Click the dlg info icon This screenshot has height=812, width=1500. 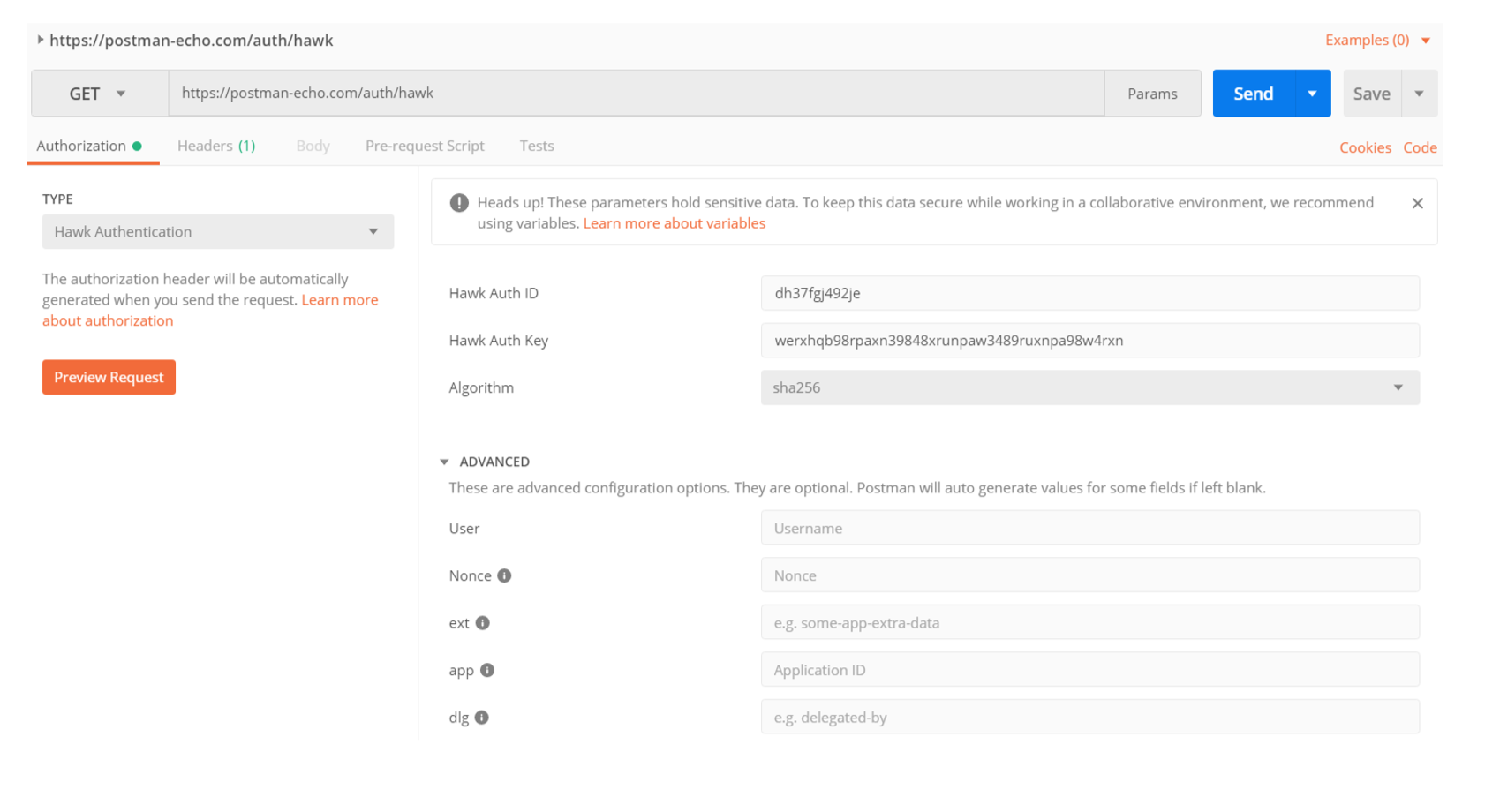(x=481, y=718)
